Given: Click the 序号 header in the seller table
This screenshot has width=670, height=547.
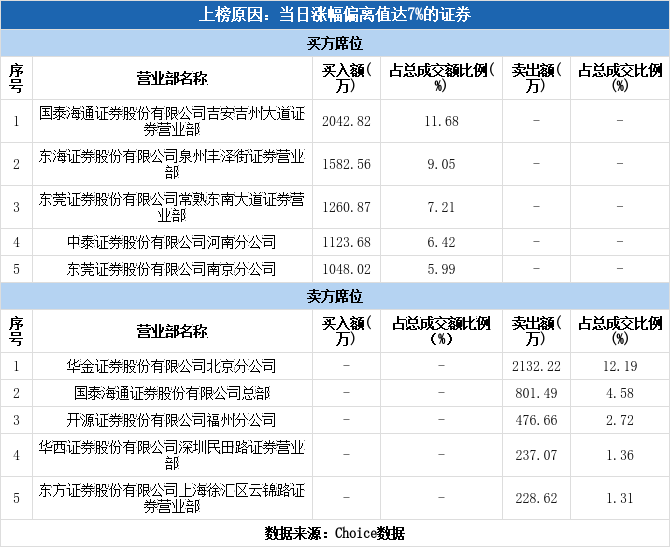Looking at the screenshot, I should click(x=16, y=331).
